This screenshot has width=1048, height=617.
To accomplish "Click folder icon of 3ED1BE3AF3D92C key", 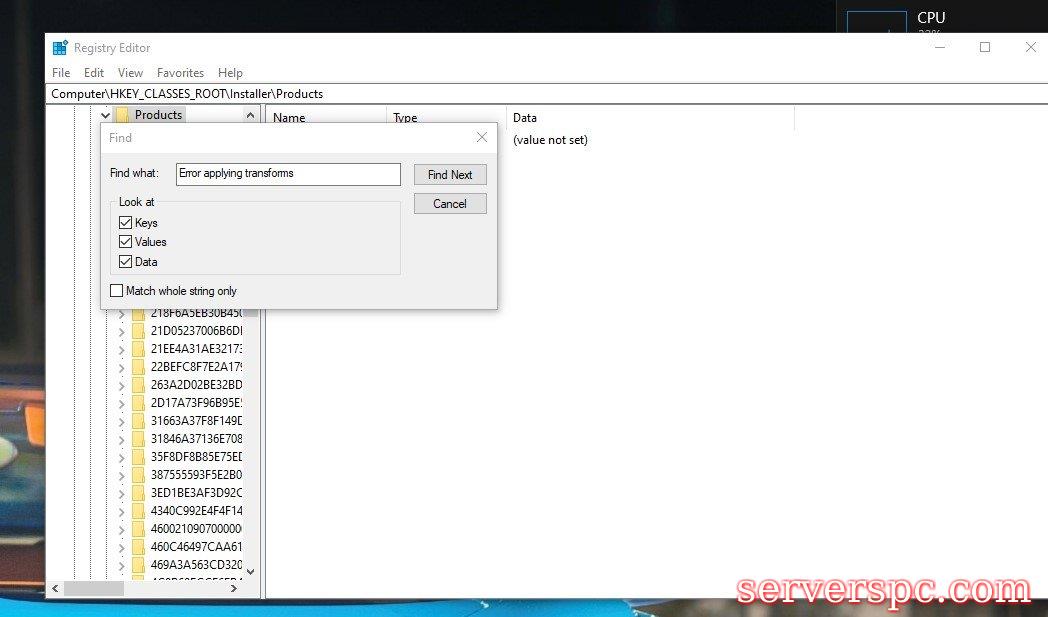I will coord(138,493).
